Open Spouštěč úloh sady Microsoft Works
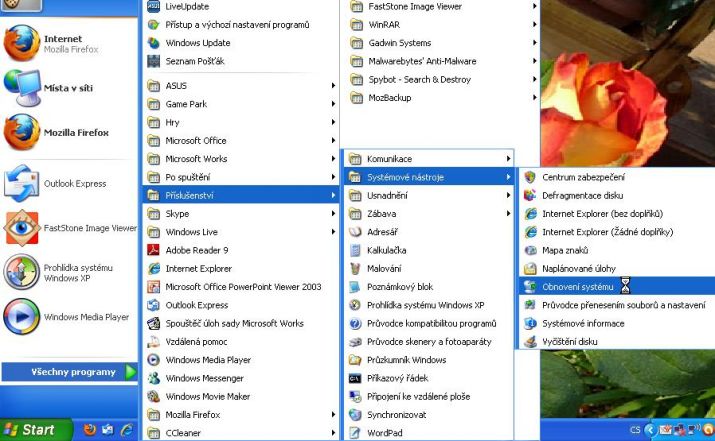 (x=241, y=323)
